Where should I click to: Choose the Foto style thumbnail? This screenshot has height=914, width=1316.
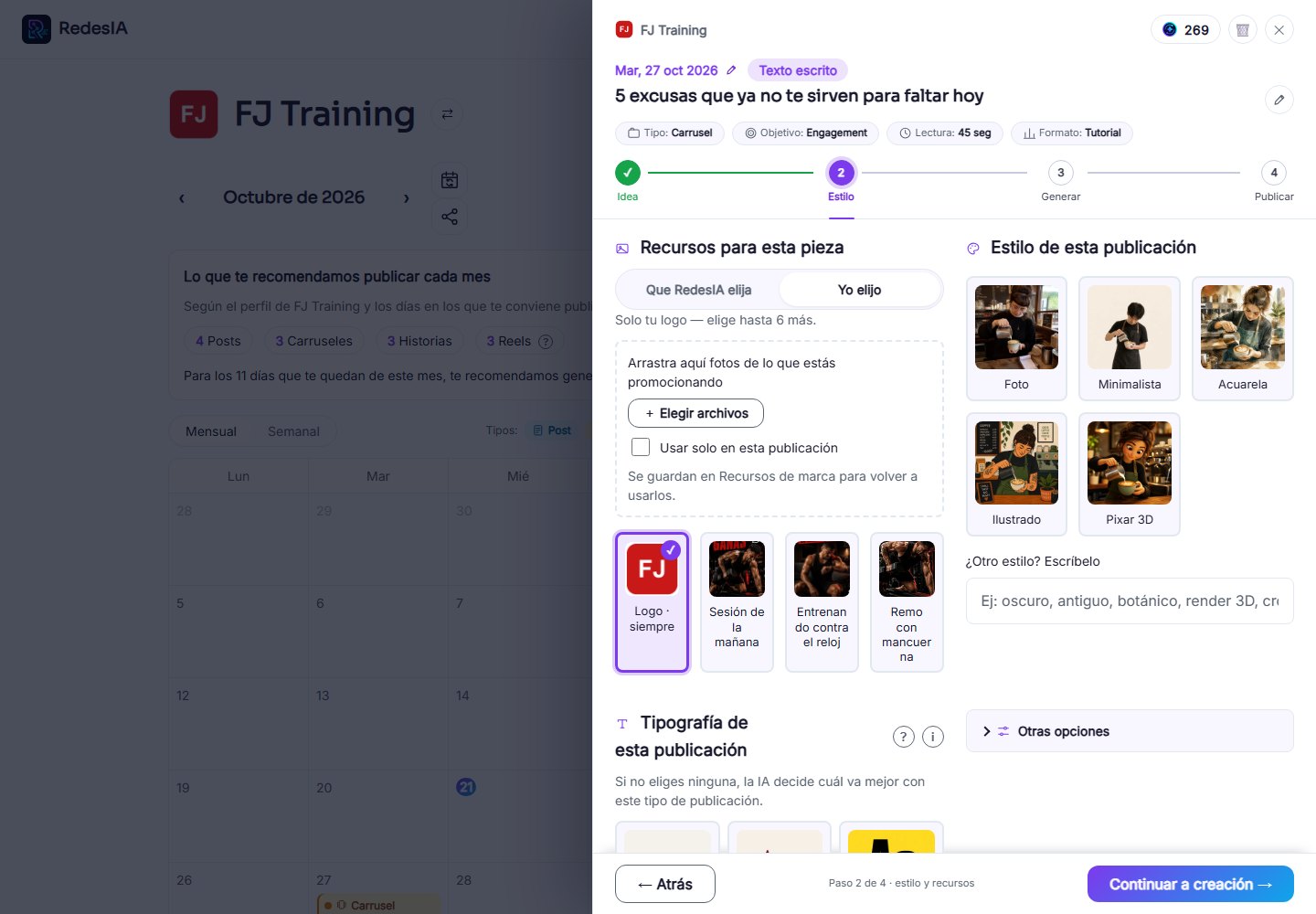(1016, 338)
